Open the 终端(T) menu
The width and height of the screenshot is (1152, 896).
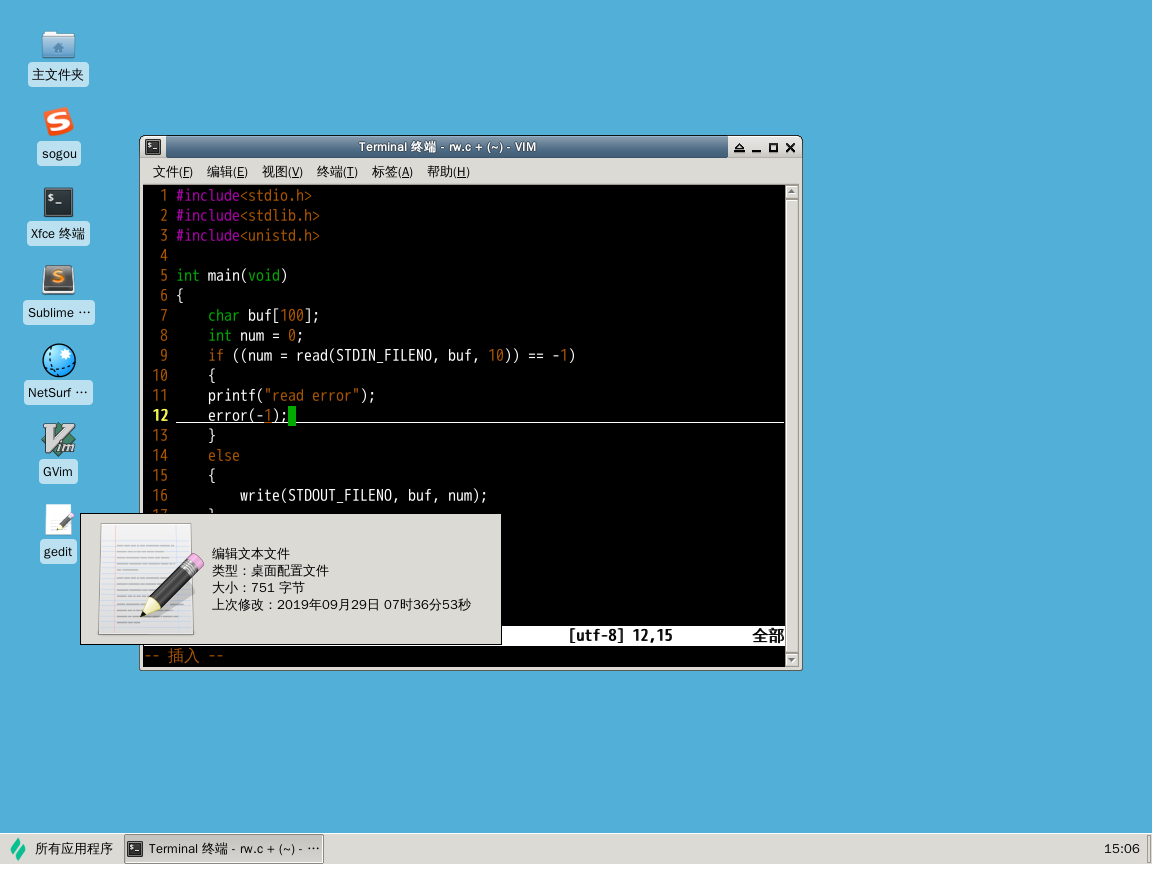pos(337,172)
